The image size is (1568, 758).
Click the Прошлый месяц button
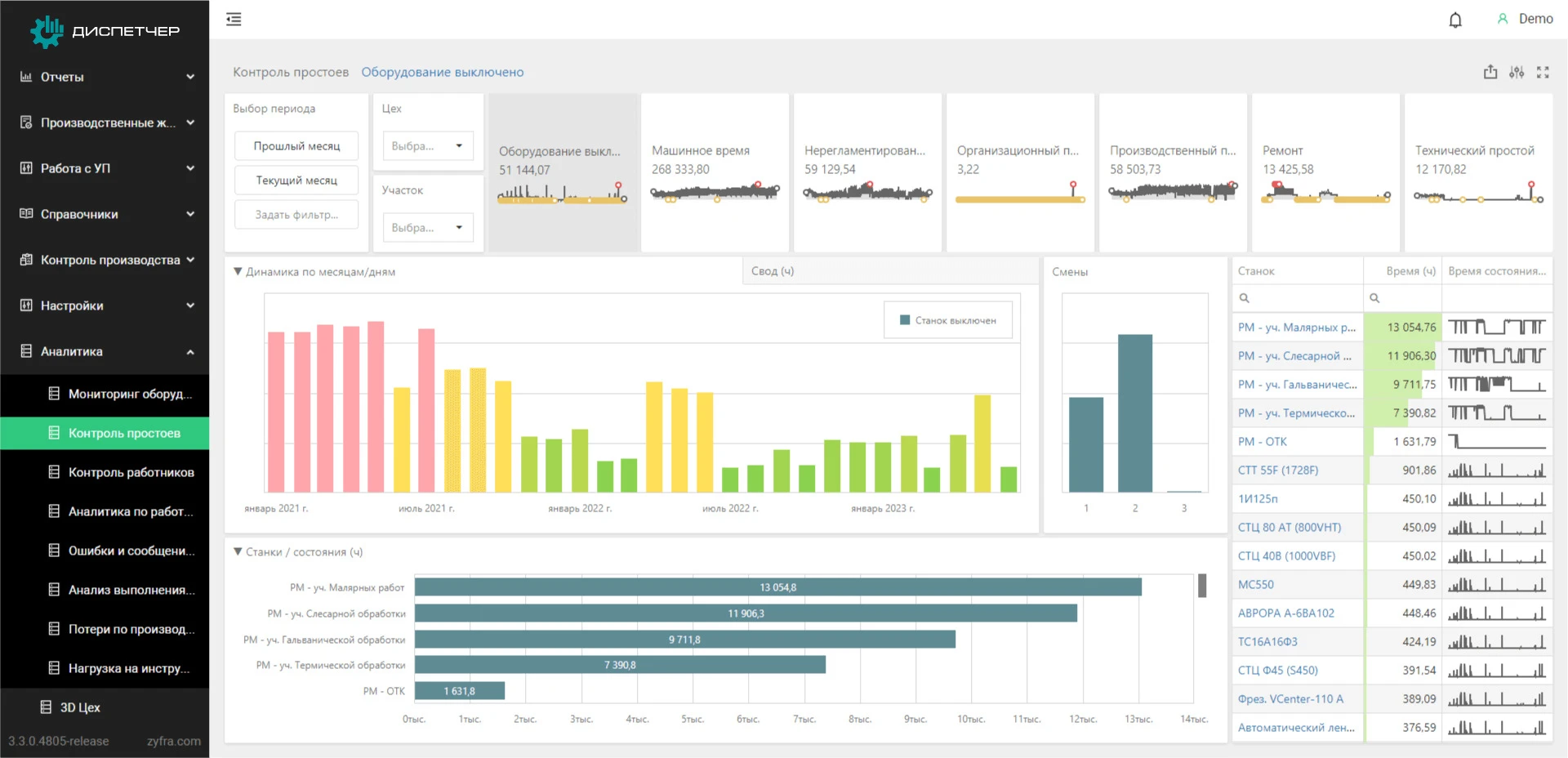pyautogui.click(x=296, y=145)
